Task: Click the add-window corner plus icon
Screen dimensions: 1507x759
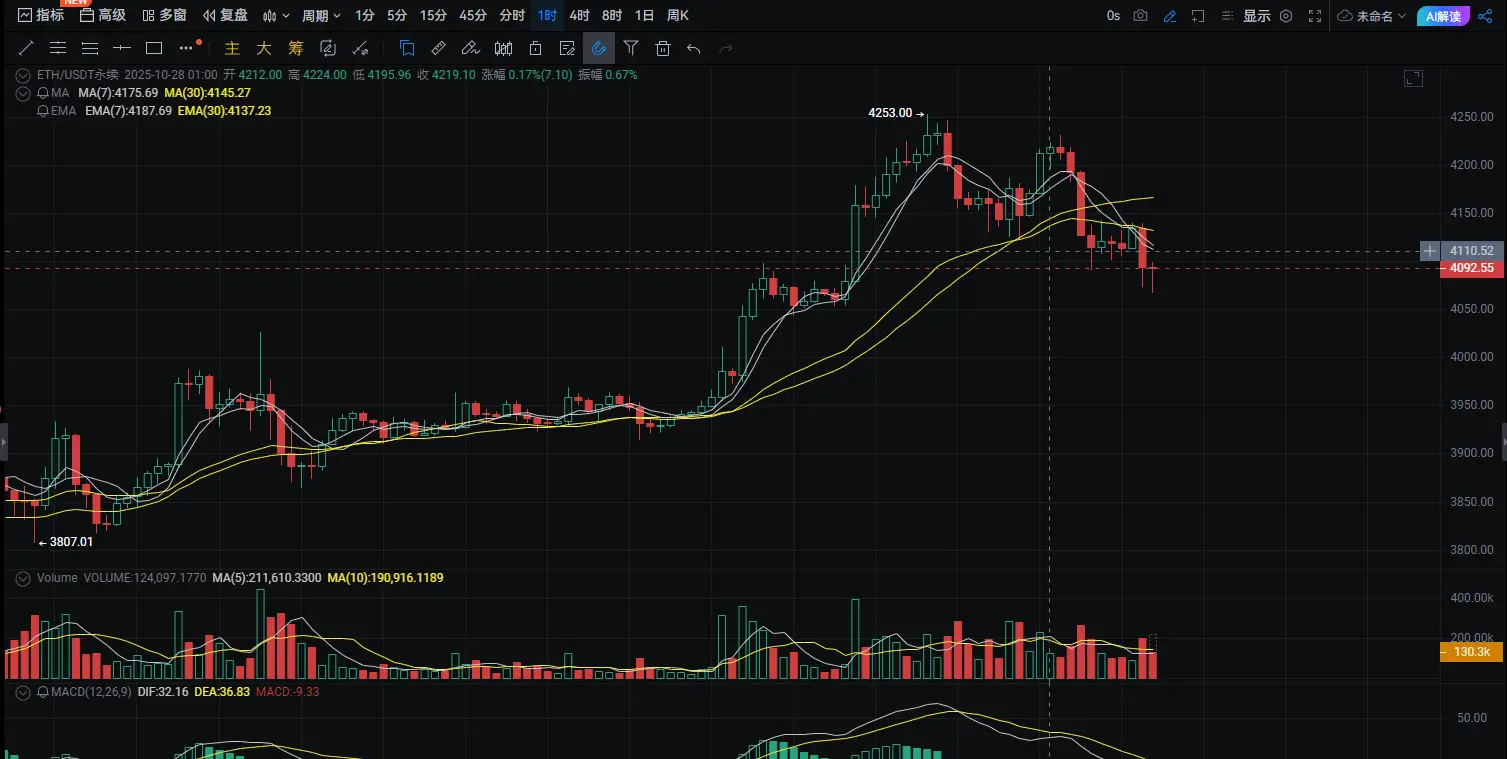Action: coord(1198,15)
